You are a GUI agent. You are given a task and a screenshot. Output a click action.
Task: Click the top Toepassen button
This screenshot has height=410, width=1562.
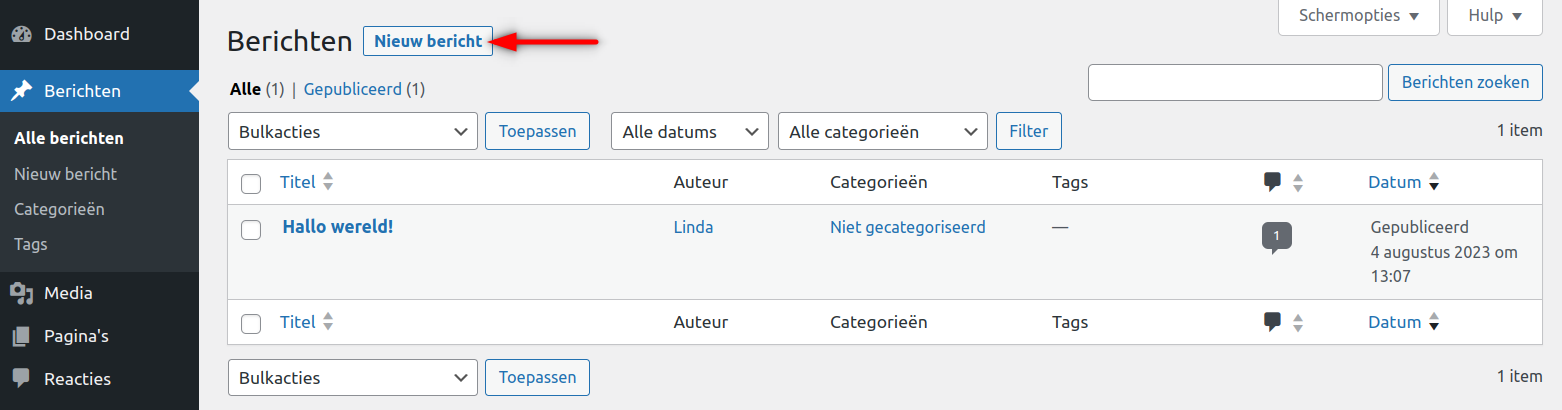[x=537, y=131]
